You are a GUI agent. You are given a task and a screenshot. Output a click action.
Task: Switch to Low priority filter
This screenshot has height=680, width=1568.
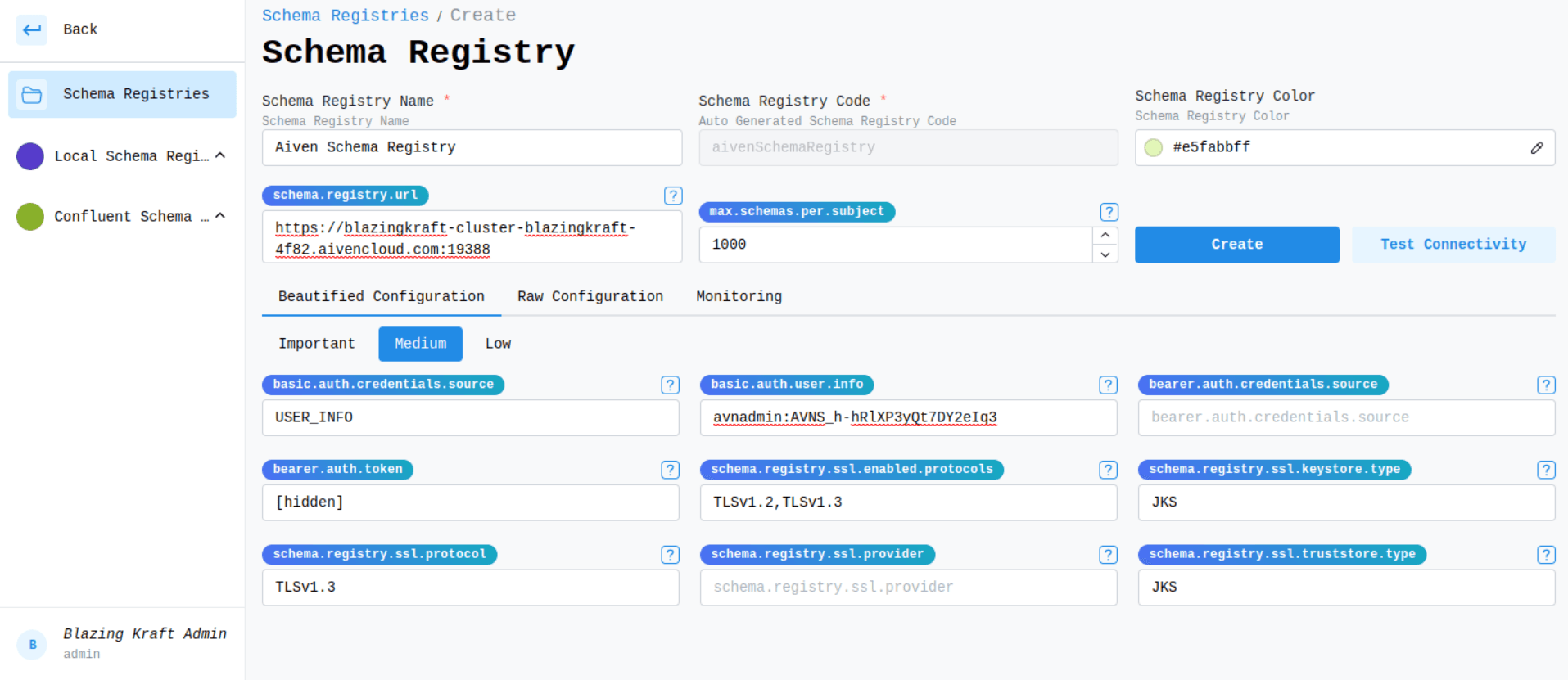click(x=497, y=344)
